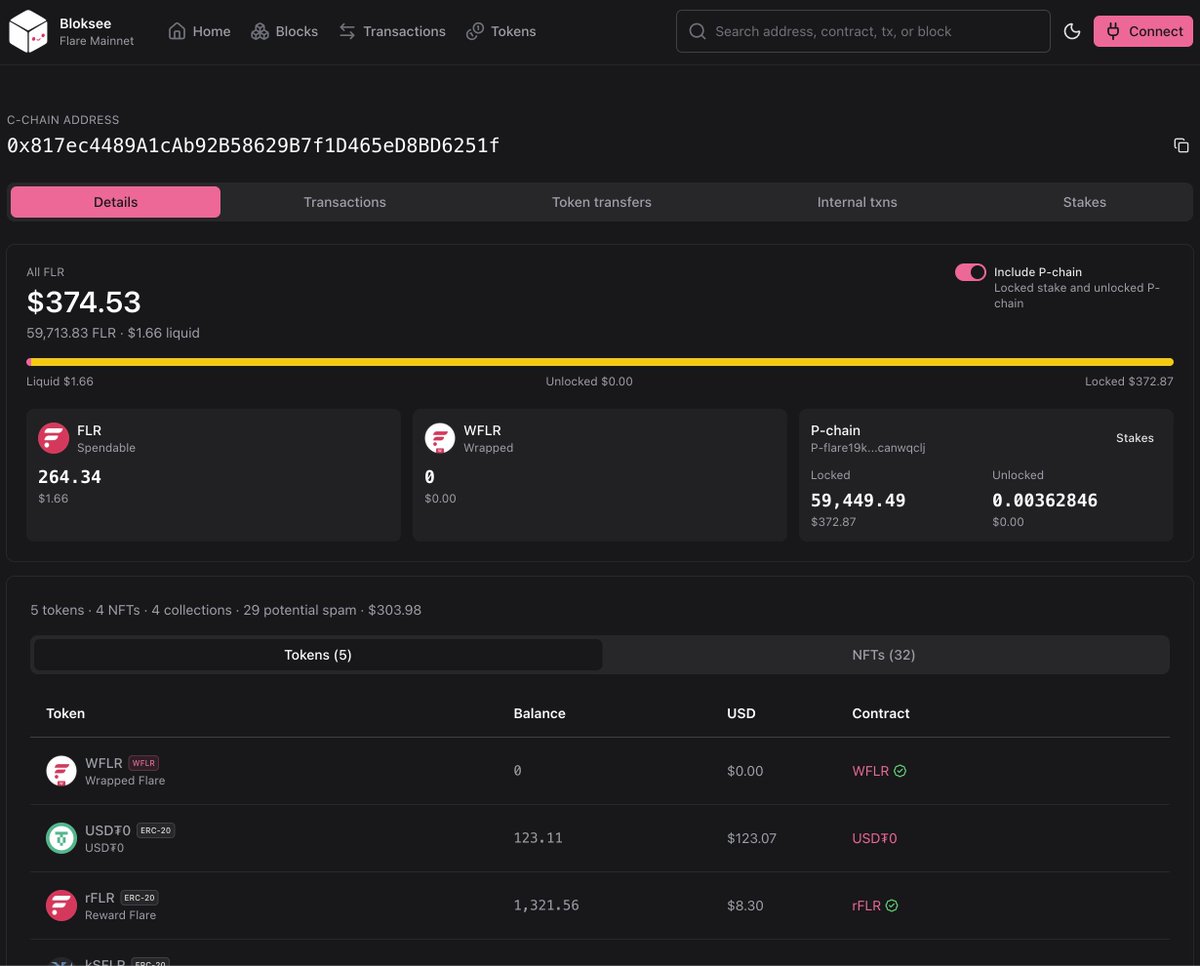Click the 0.00362846 unlocked amount
The image size is (1200, 966).
tap(1045, 500)
